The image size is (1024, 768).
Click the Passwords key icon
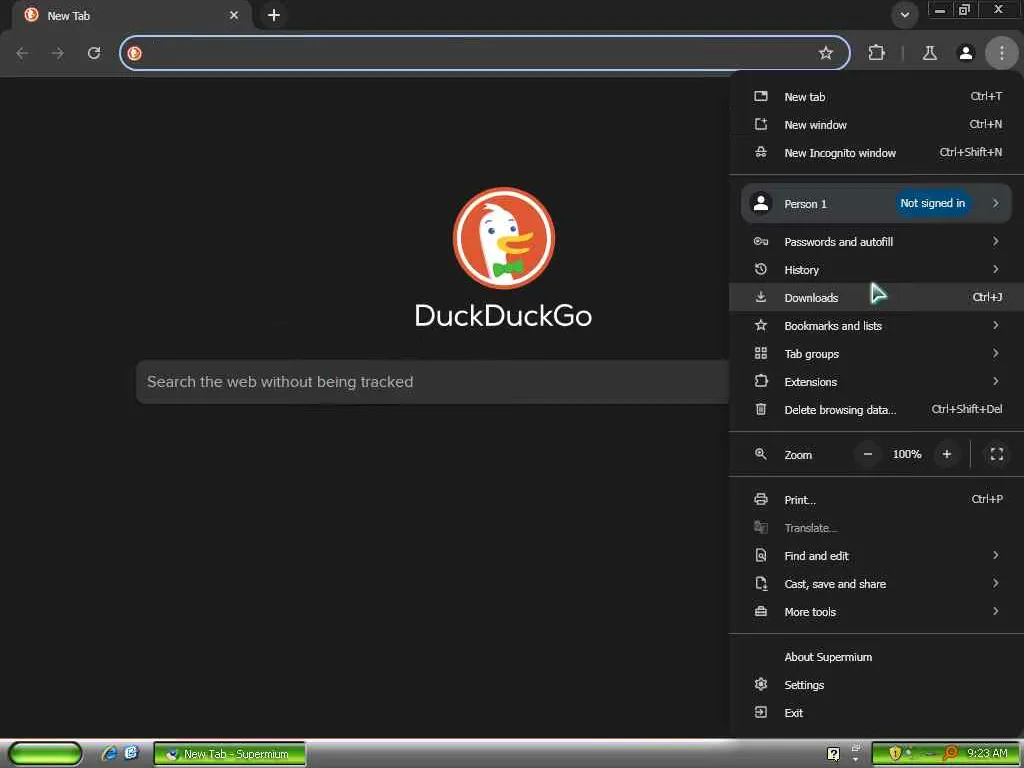pyautogui.click(x=761, y=241)
